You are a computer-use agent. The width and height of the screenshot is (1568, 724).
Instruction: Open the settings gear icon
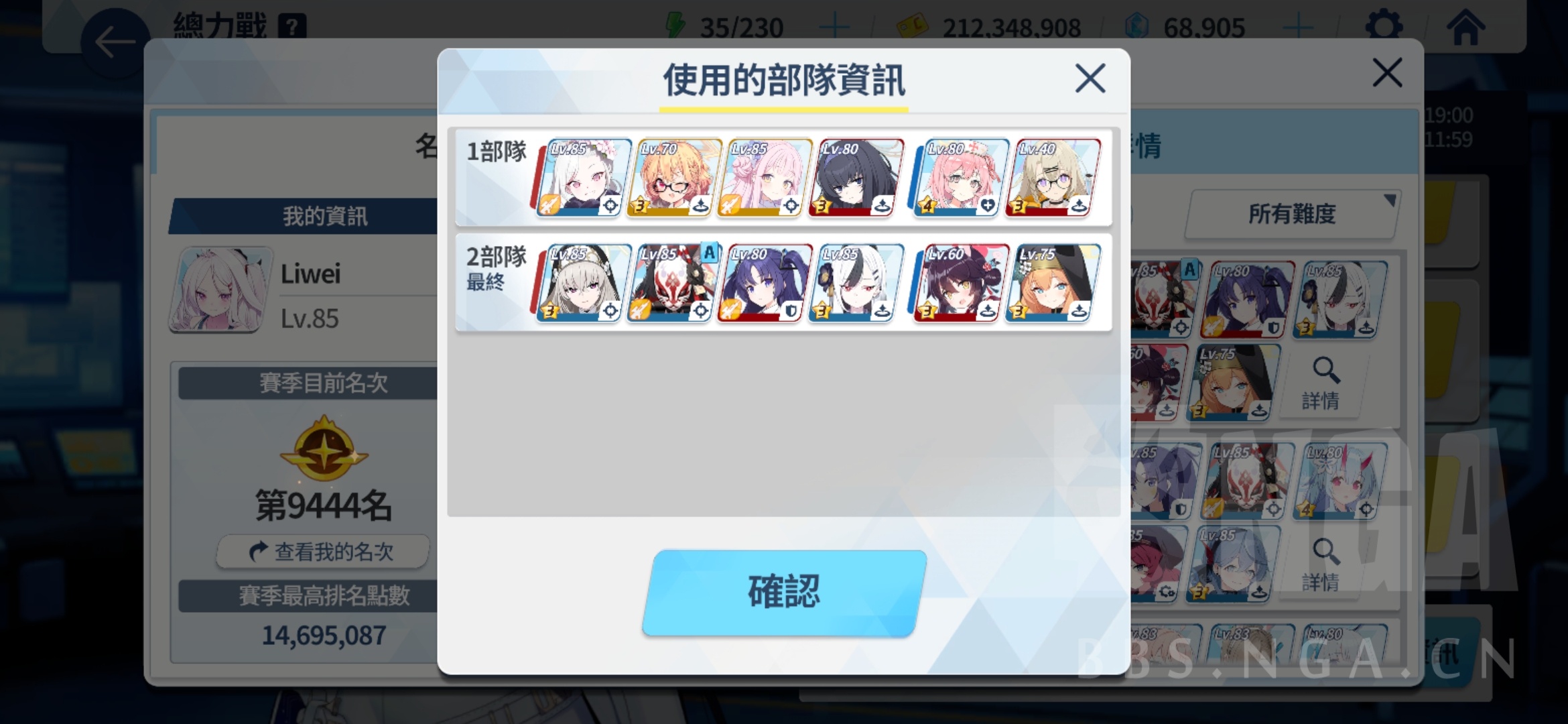tap(1384, 27)
